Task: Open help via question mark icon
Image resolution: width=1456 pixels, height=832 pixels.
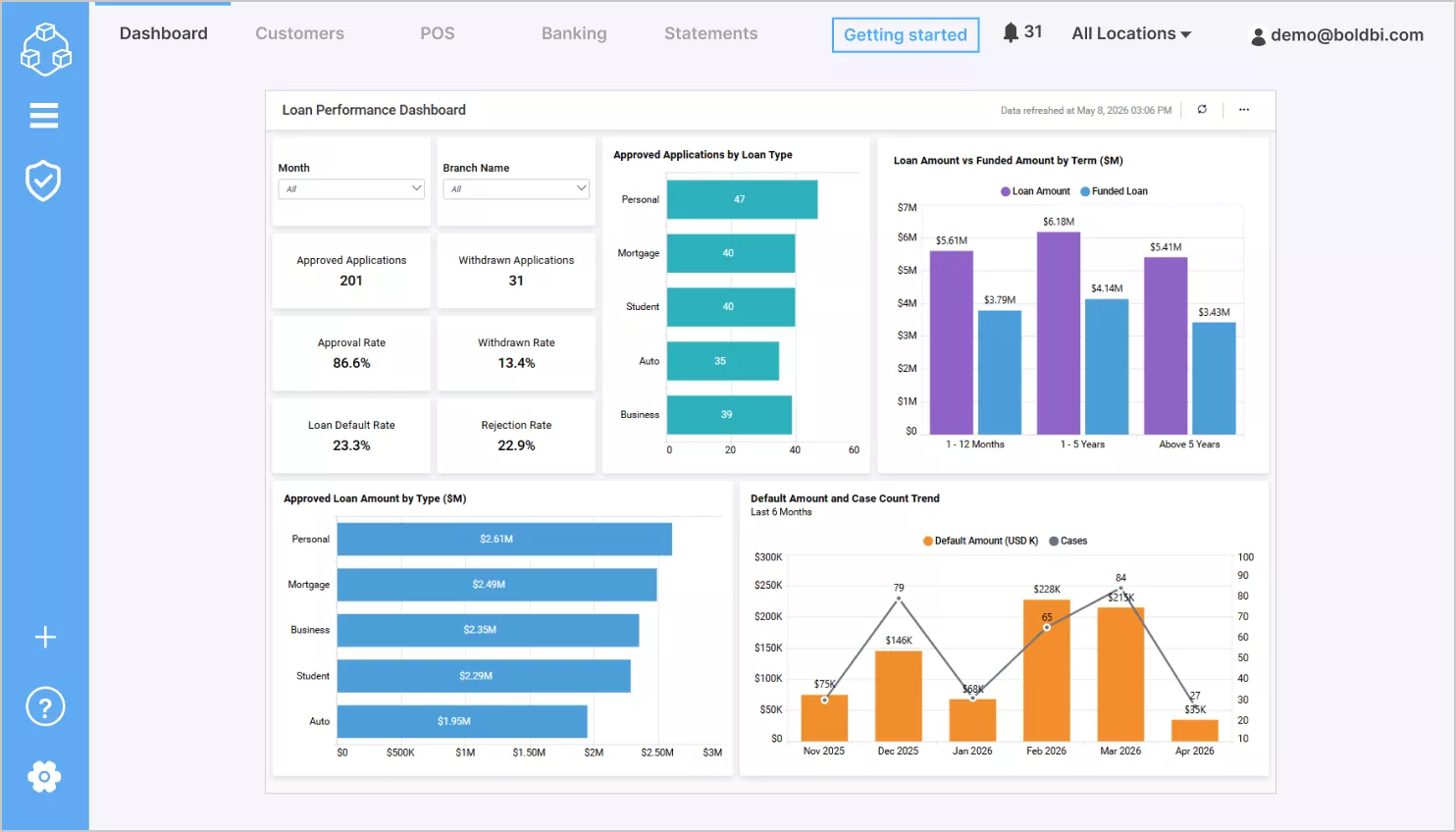Action: [45, 706]
